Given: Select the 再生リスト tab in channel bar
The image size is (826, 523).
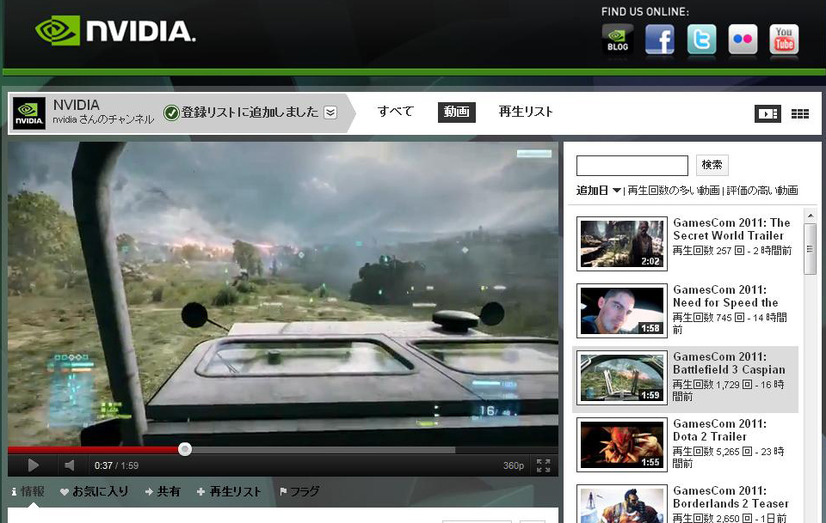Looking at the screenshot, I should coord(525,112).
